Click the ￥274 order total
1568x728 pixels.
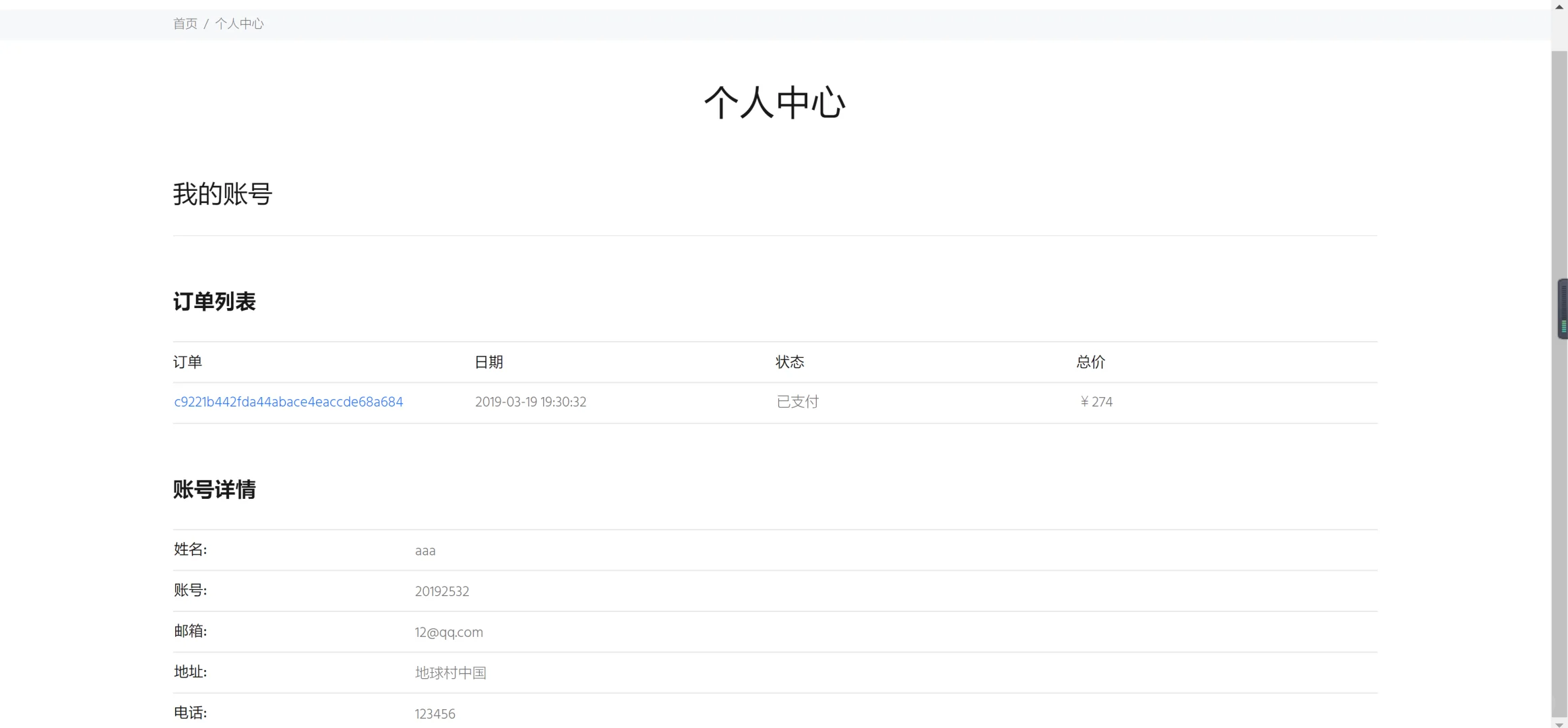pos(1096,401)
